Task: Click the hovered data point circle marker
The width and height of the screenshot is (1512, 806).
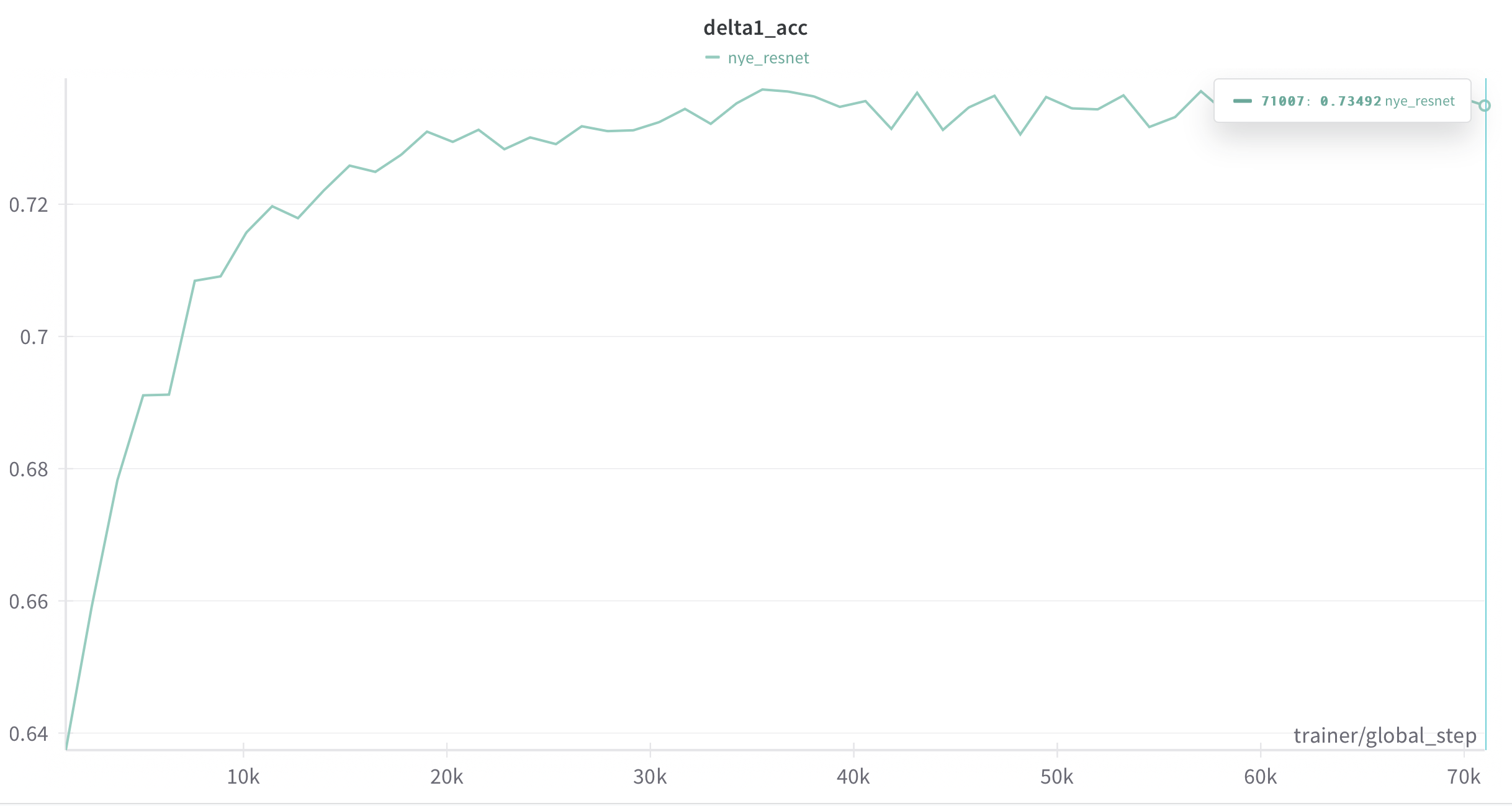Action: [1484, 106]
